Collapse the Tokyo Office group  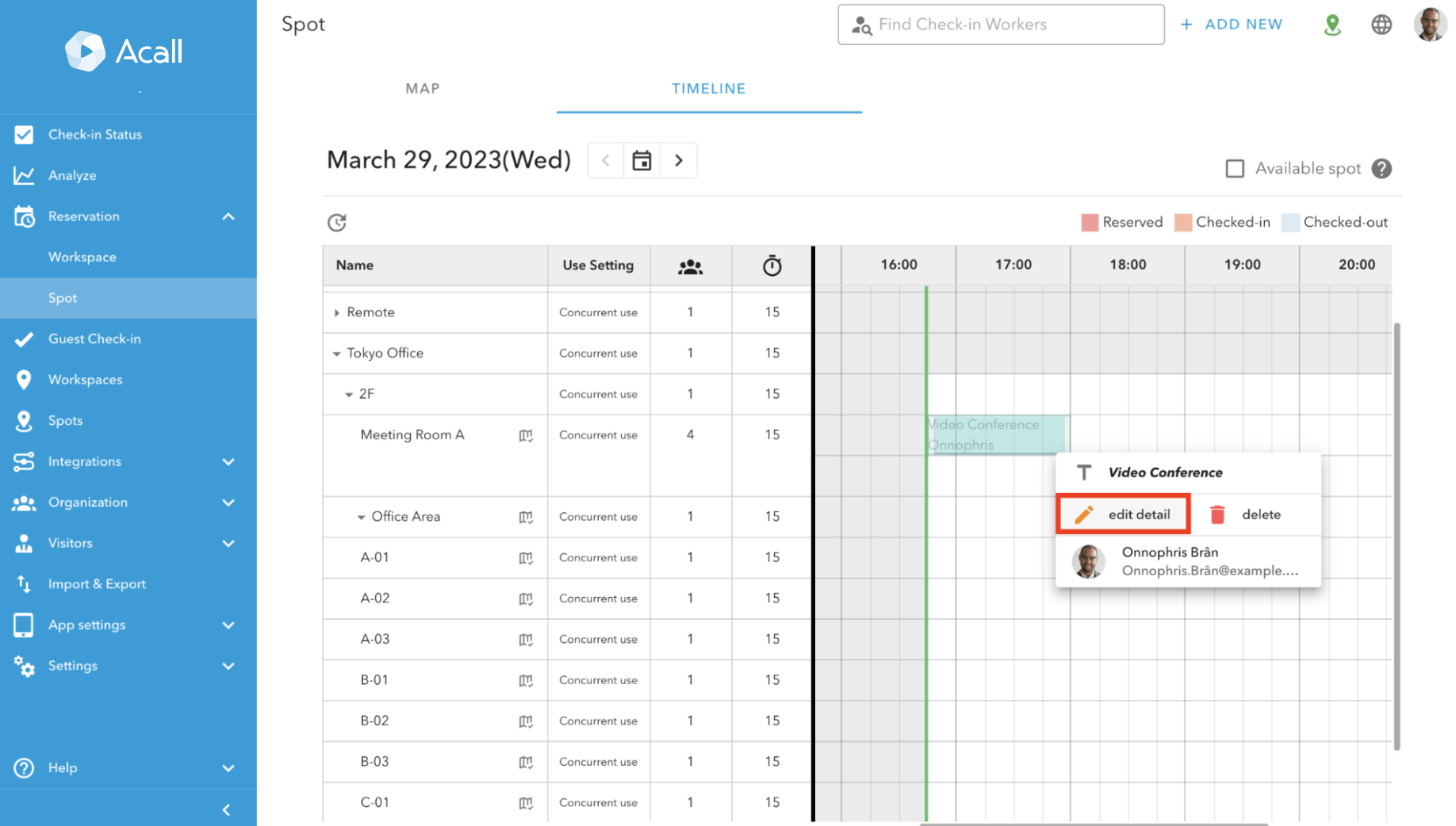tap(336, 353)
